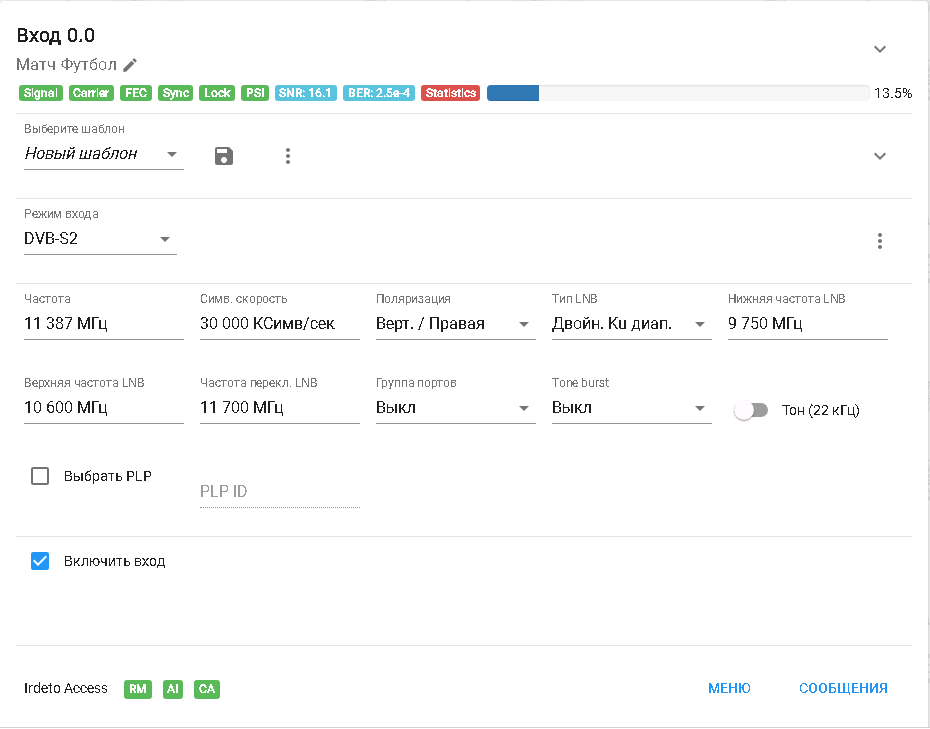Click the green CA Irdeto badge

[x=206, y=689]
